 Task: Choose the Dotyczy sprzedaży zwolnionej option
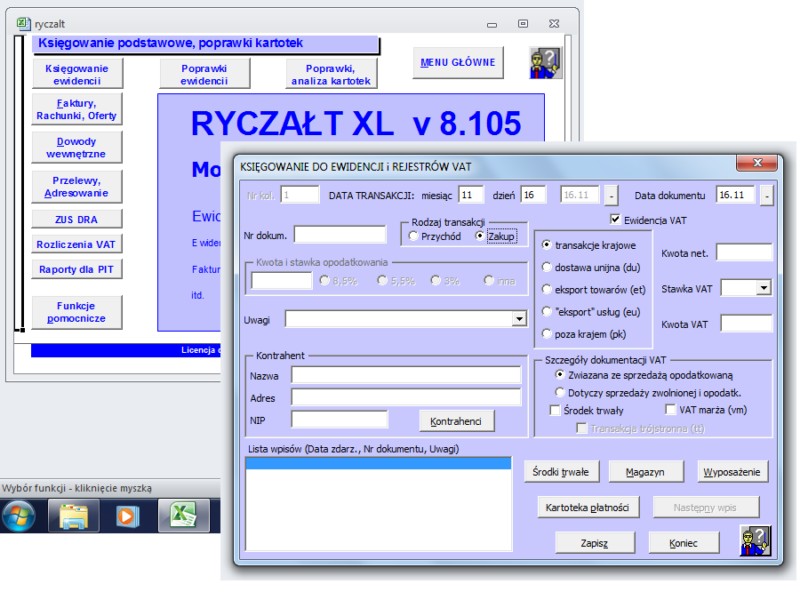(x=561, y=391)
